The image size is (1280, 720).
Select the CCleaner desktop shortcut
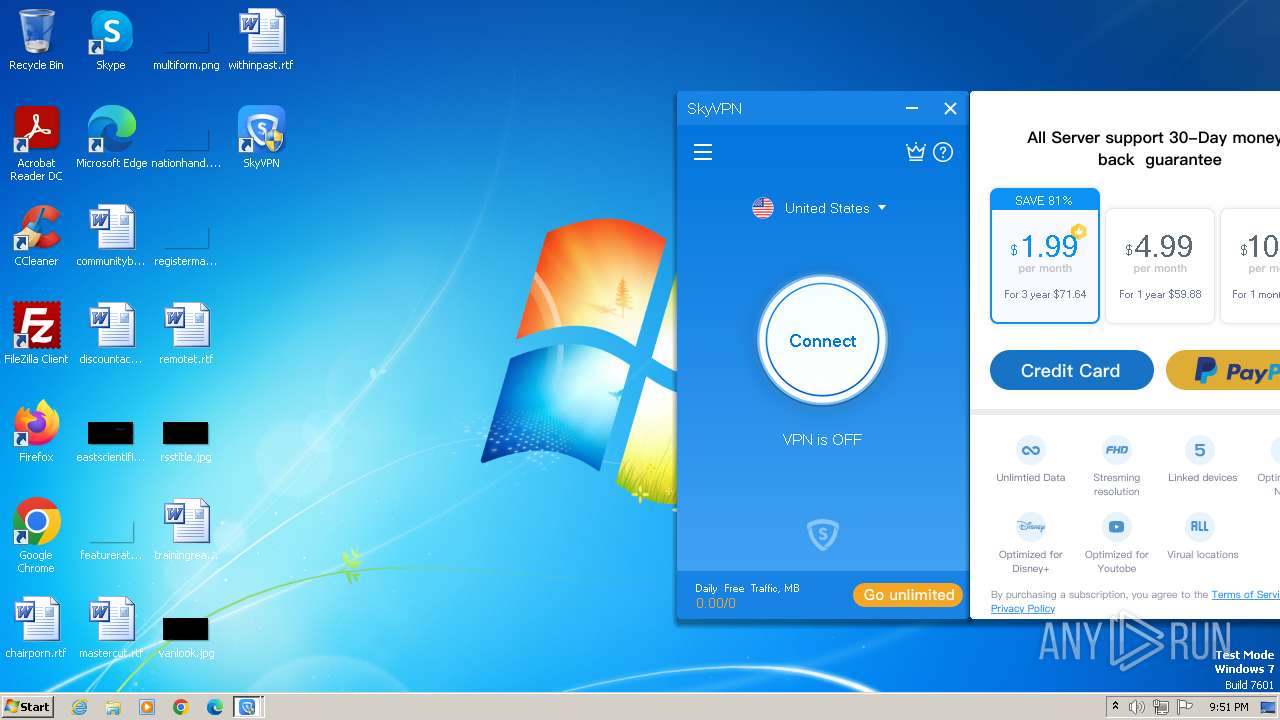36,236
